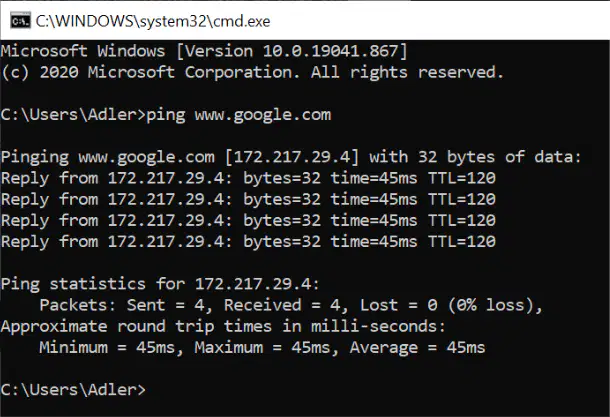Click the 'Ping statistics for 172.217.29.4' line
Viewport: 610px width, 417px height.
tap(160, 284)
